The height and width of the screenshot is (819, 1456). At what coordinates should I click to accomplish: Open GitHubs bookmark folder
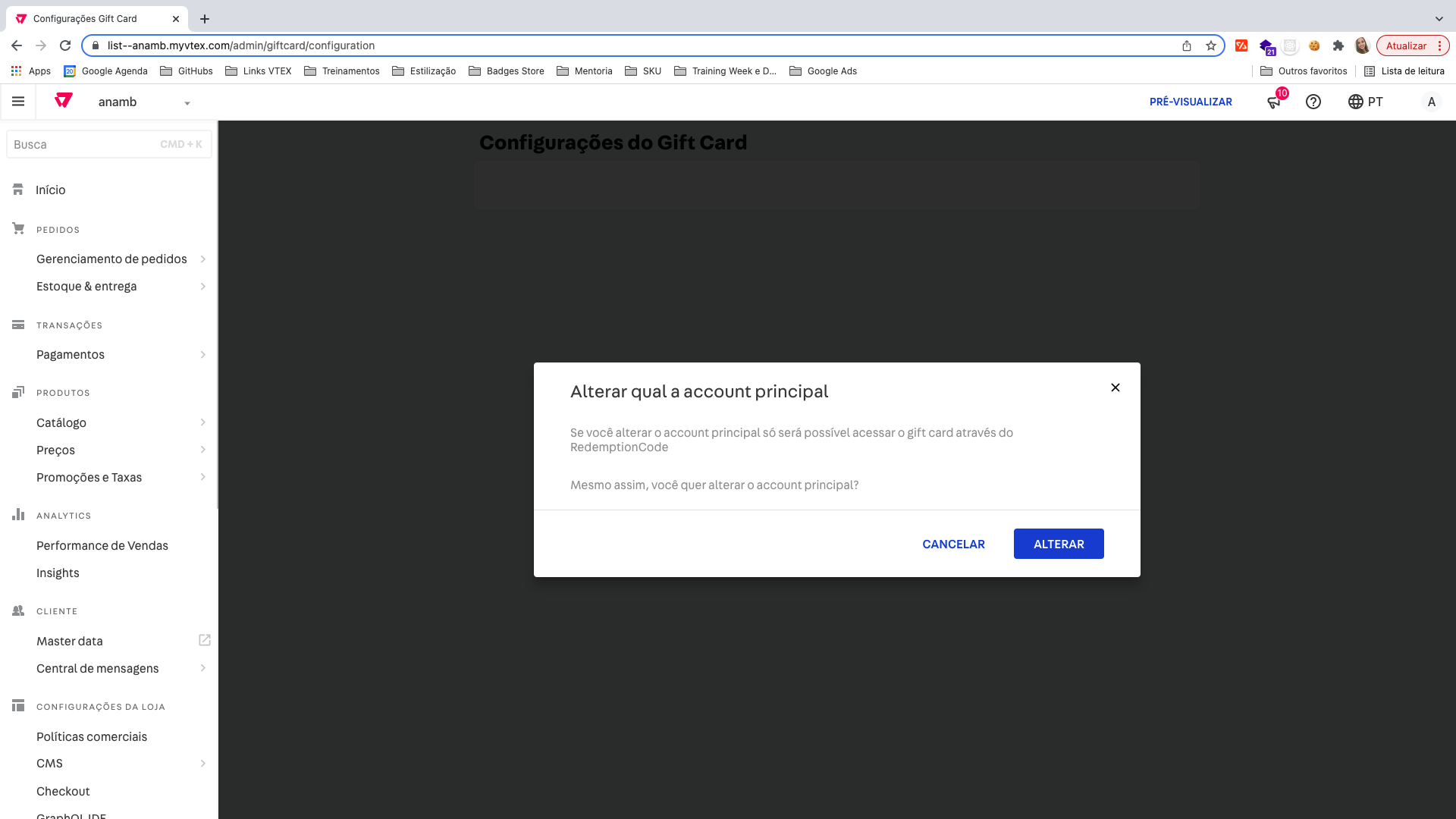click(x=187, y=71)
